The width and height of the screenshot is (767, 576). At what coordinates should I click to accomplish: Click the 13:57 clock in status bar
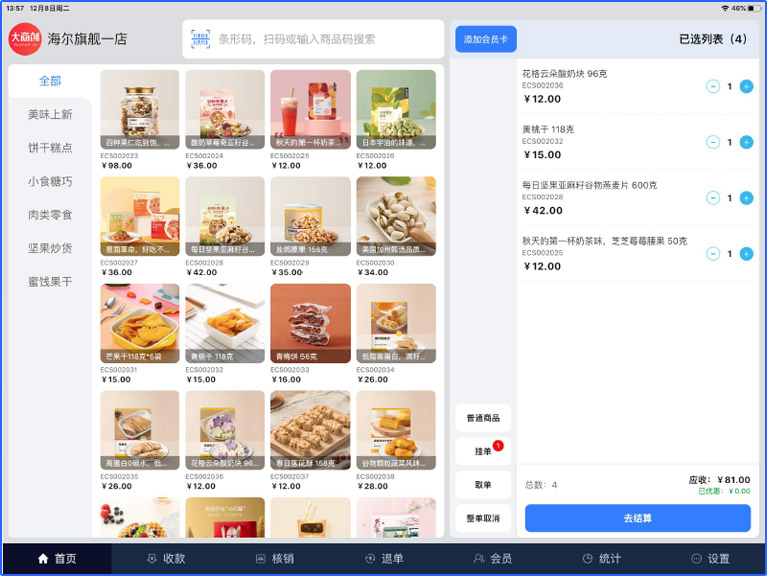click(x=15, y=8)
